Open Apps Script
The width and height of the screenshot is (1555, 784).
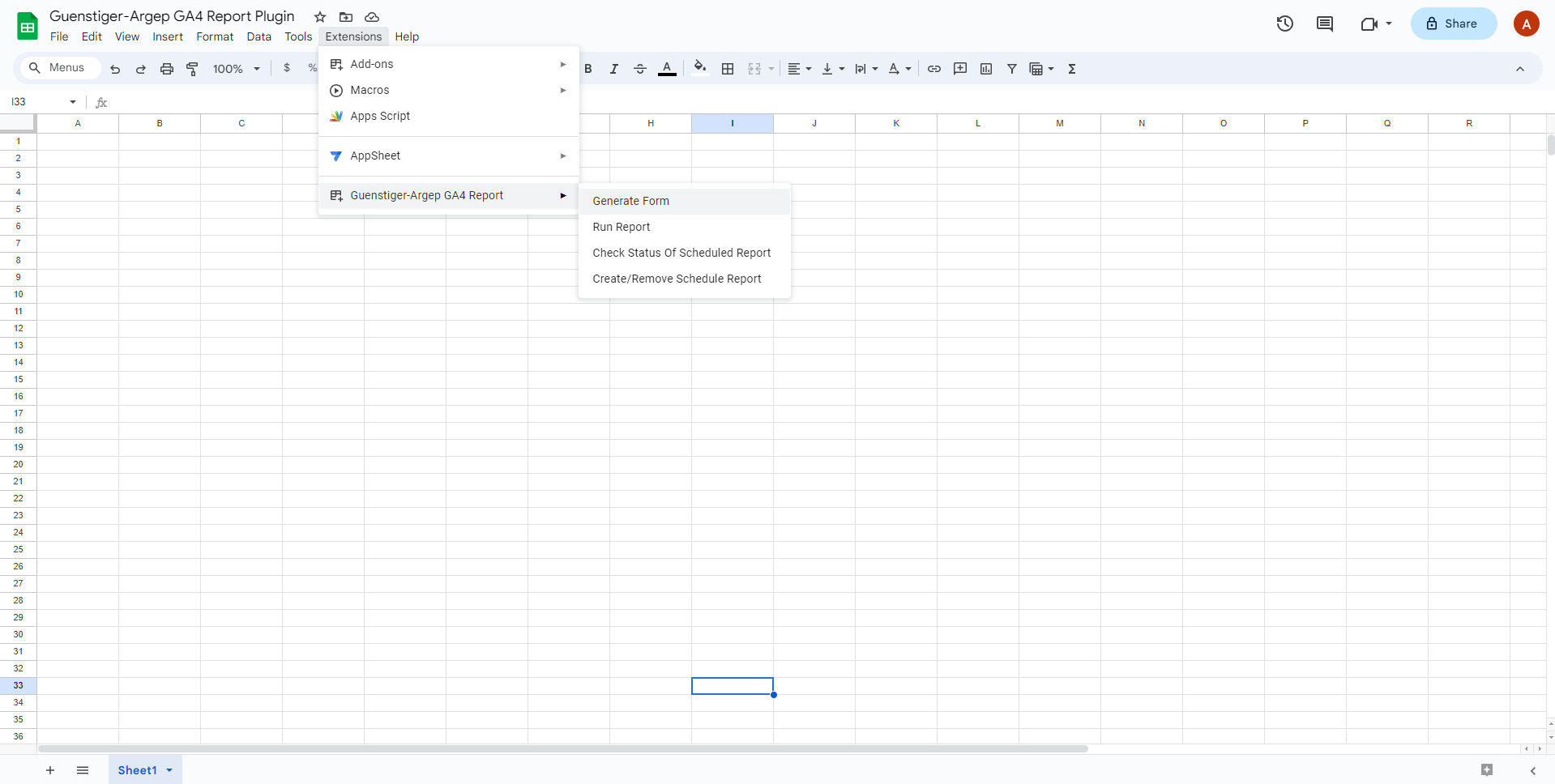449,116
